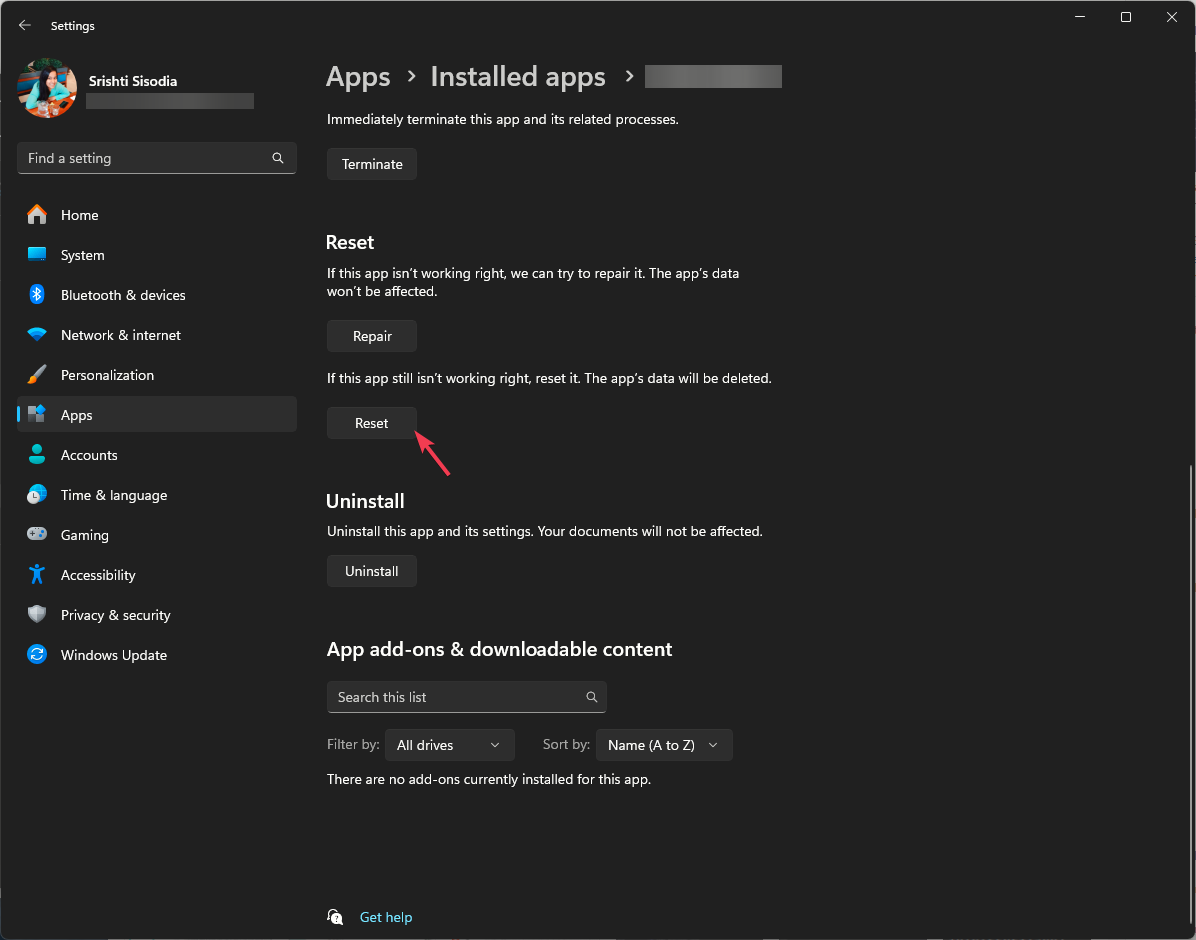Open the Home settings page

point(156,215)
